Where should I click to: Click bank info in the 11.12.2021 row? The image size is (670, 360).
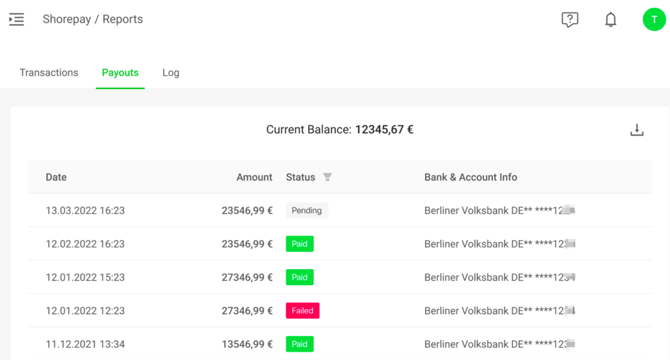500,344
